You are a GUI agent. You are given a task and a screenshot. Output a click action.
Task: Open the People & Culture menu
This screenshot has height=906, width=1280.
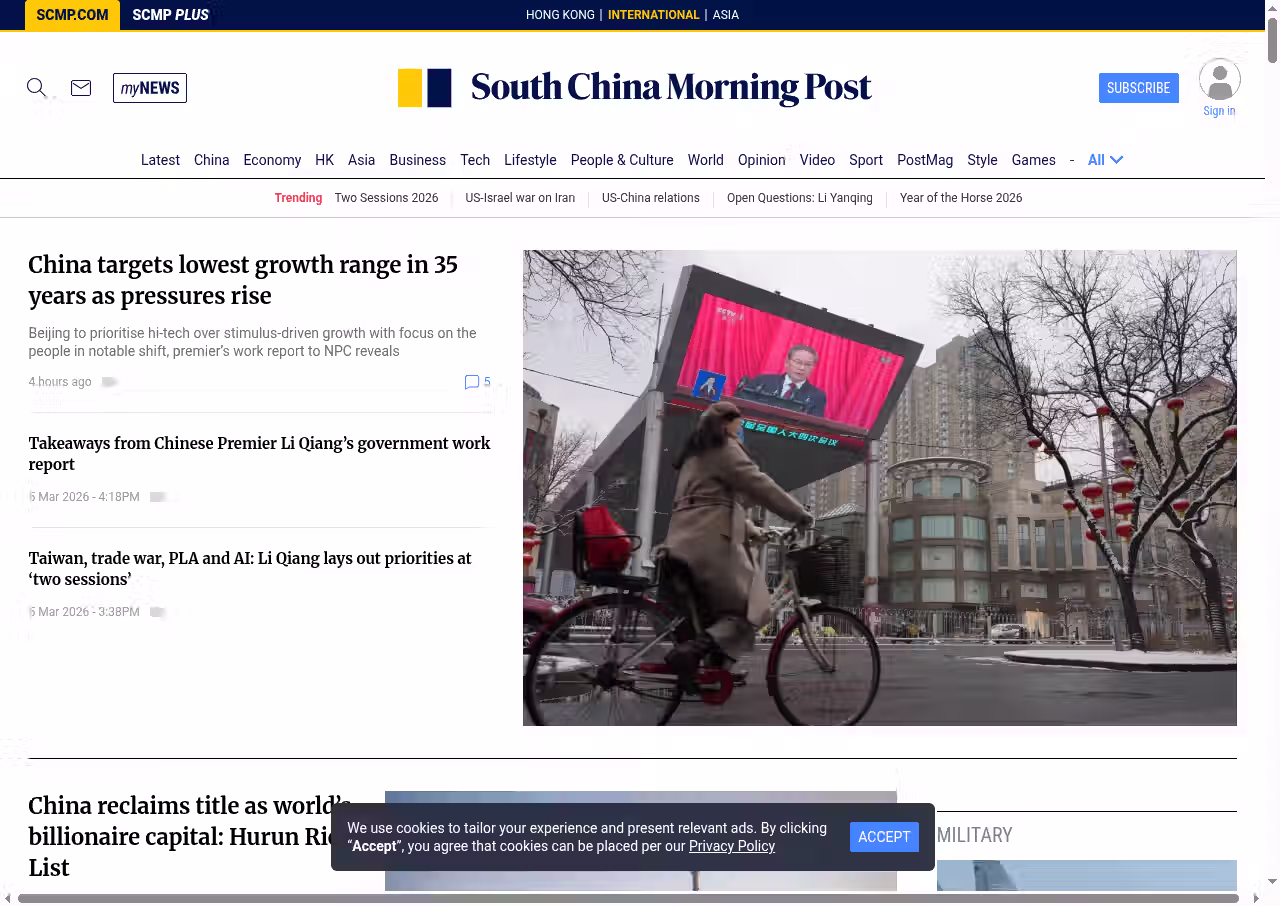[621, 160]
